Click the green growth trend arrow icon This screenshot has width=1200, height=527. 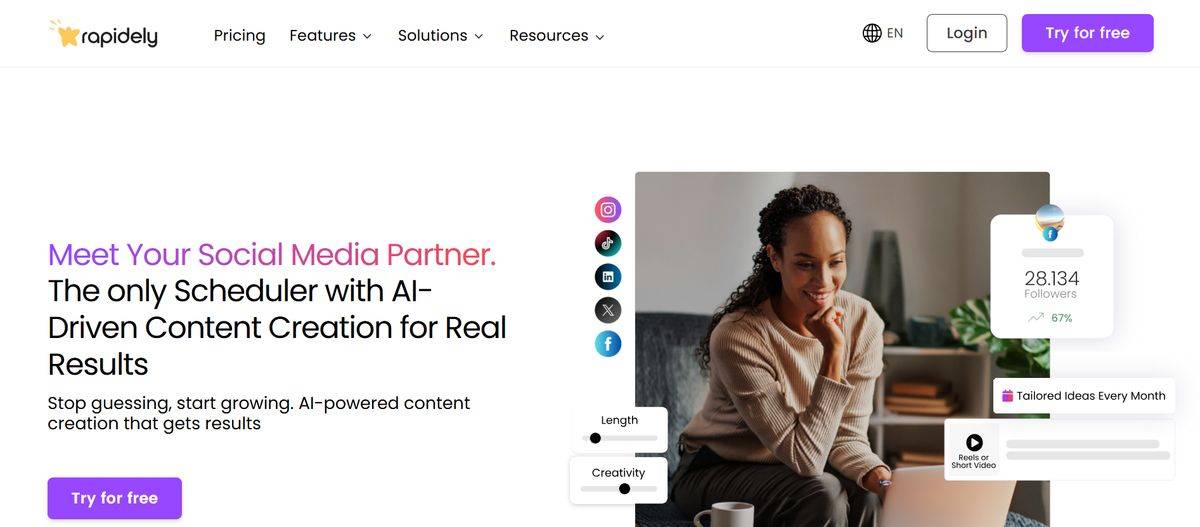click(1036, 318)
